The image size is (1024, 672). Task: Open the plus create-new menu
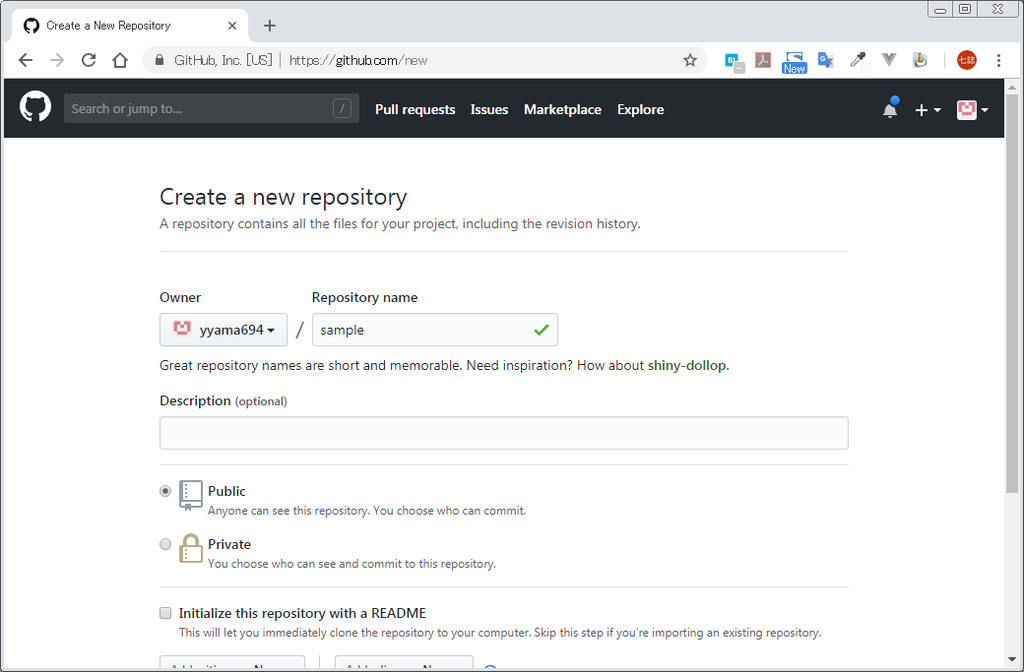point(927,110)
